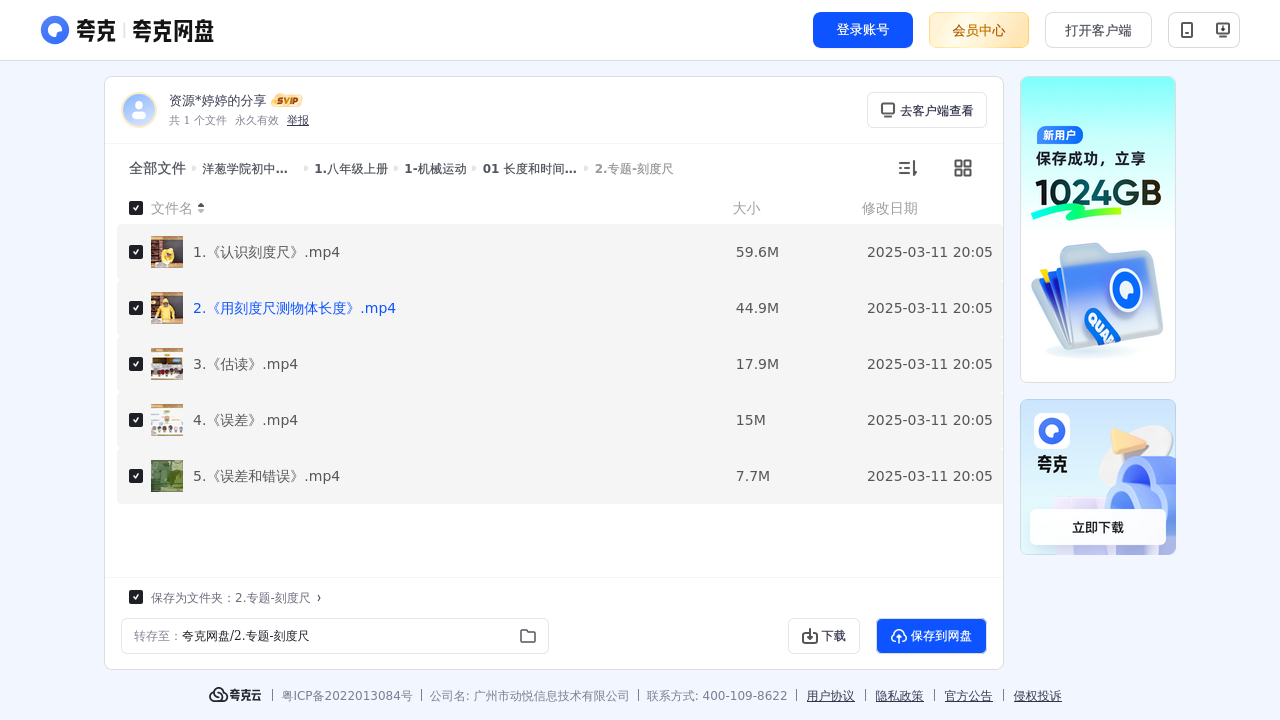Screen dimensions: 1280x720
Task: Open 会员中心 member center
Action: (979, 30)
